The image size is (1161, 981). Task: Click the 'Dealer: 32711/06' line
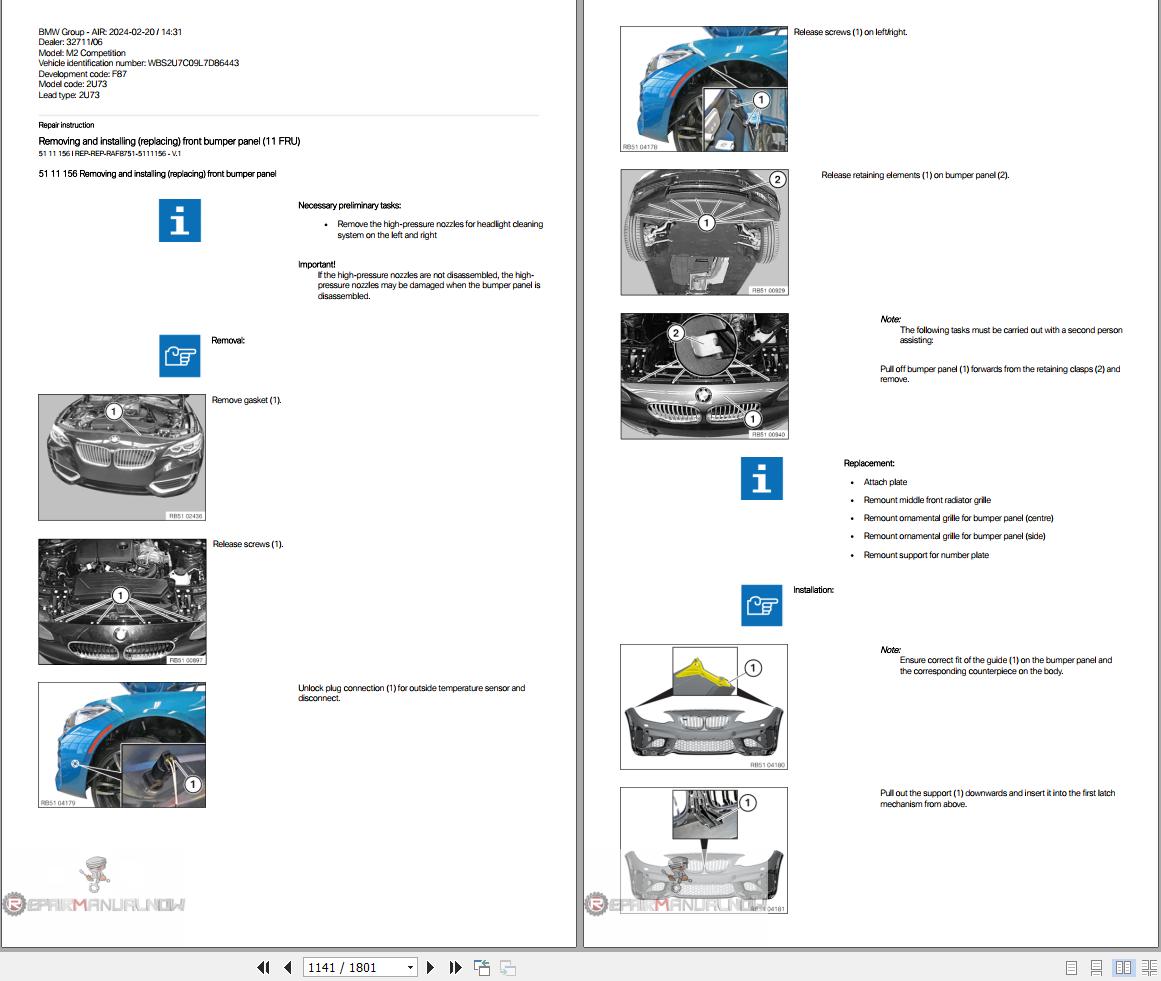[x=70, y=42]
